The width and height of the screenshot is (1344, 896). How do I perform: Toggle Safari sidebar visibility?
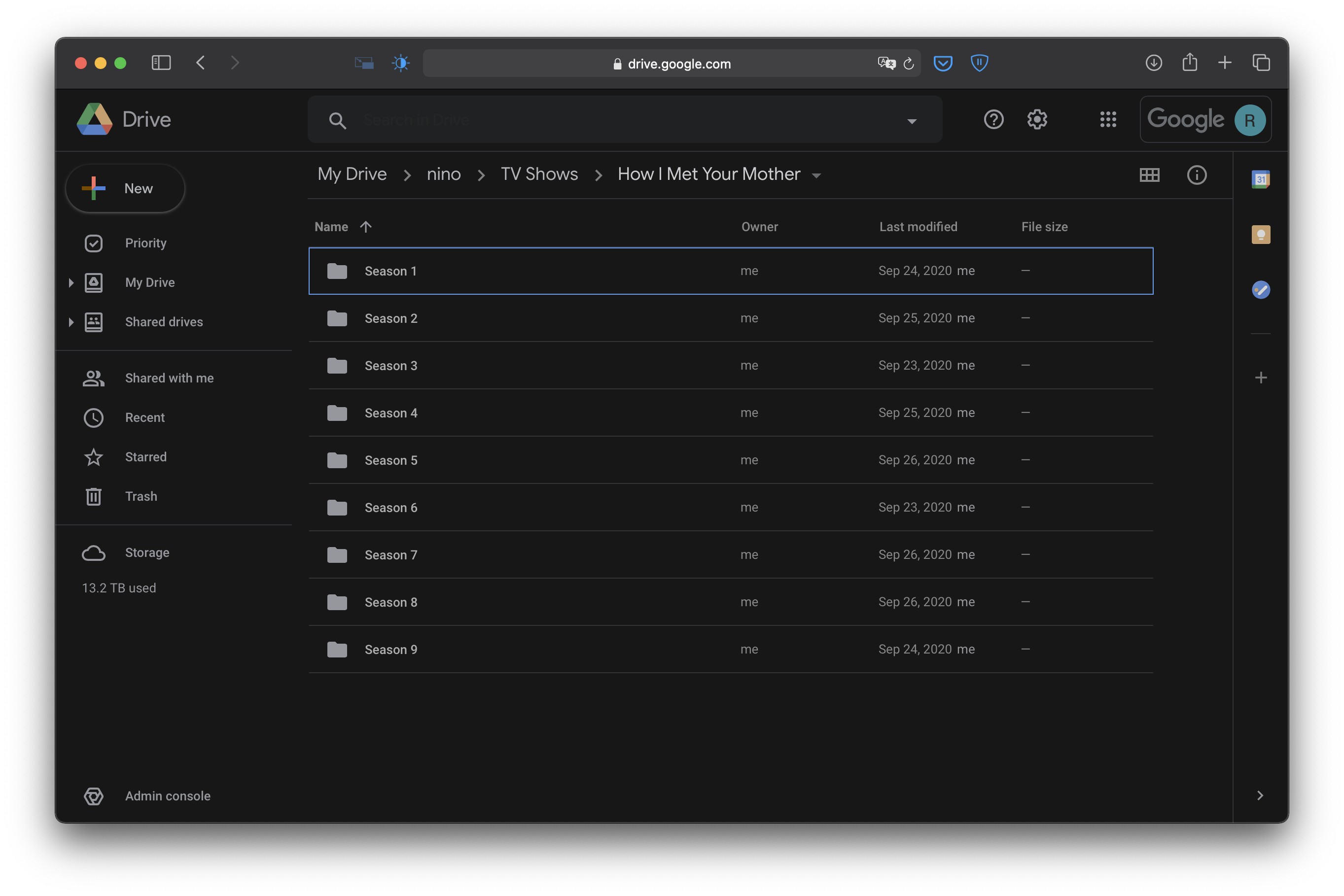[161, 63]
